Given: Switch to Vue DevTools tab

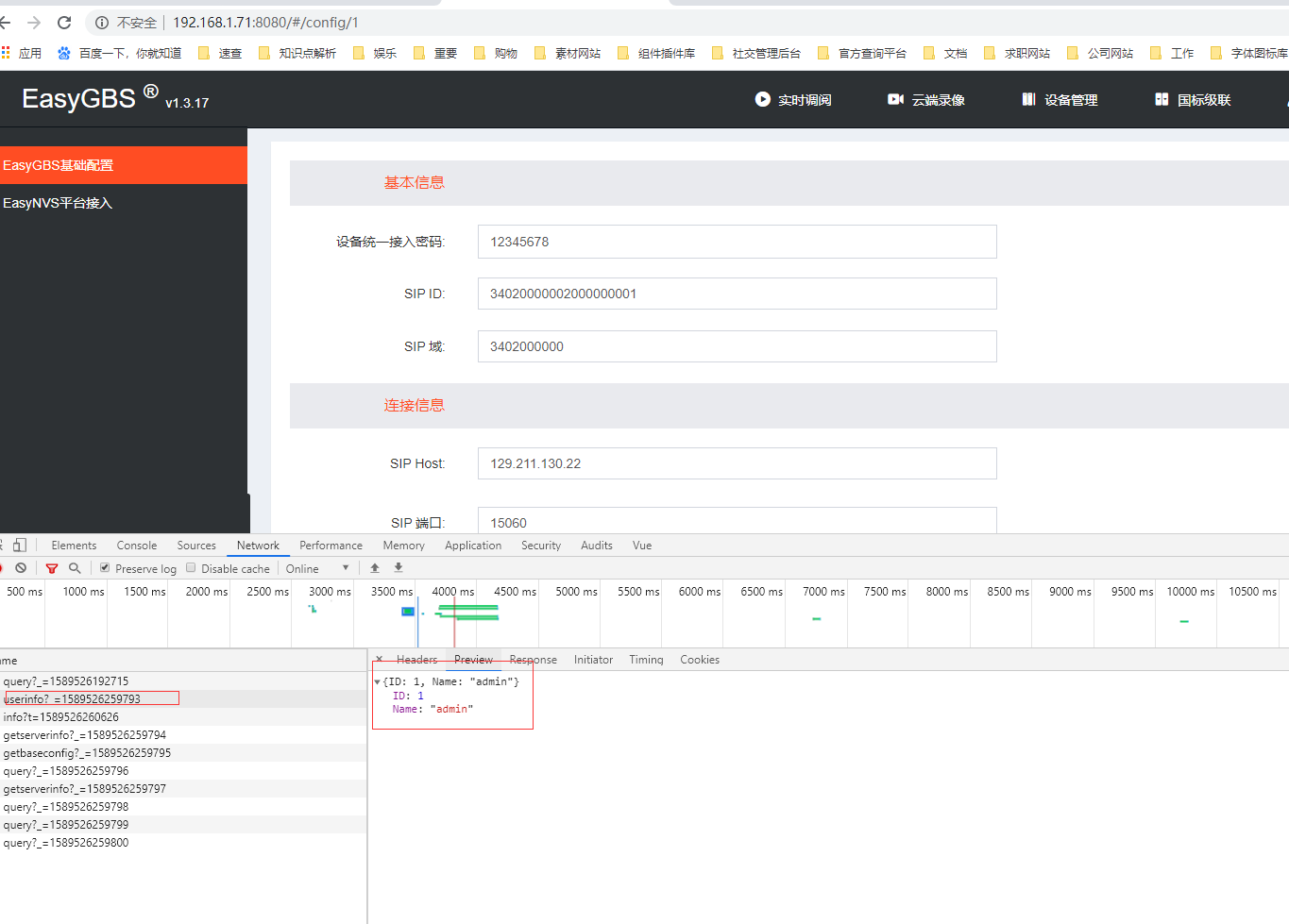Looking at the screenshot, I should pos(642,546).
